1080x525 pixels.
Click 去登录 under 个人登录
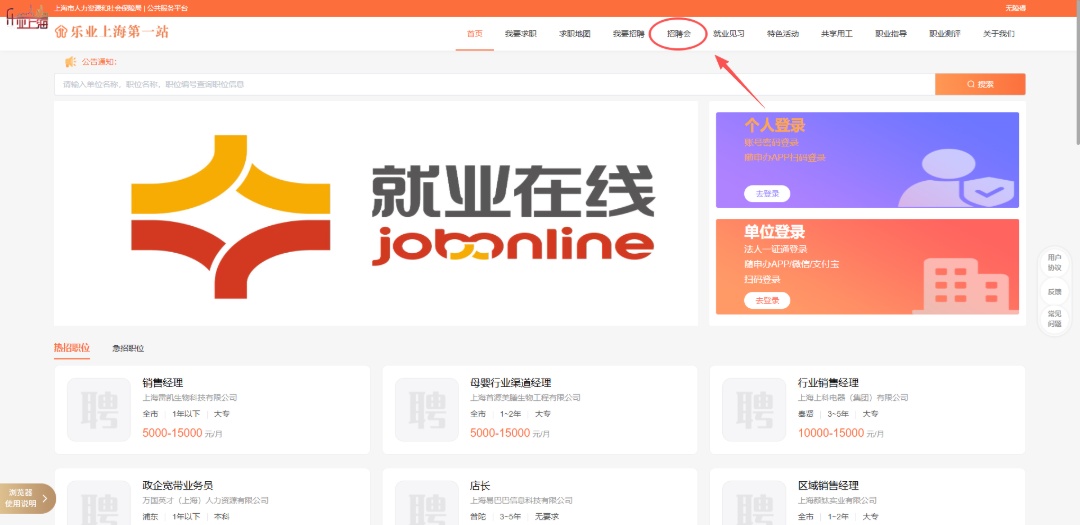click(767, 193)
